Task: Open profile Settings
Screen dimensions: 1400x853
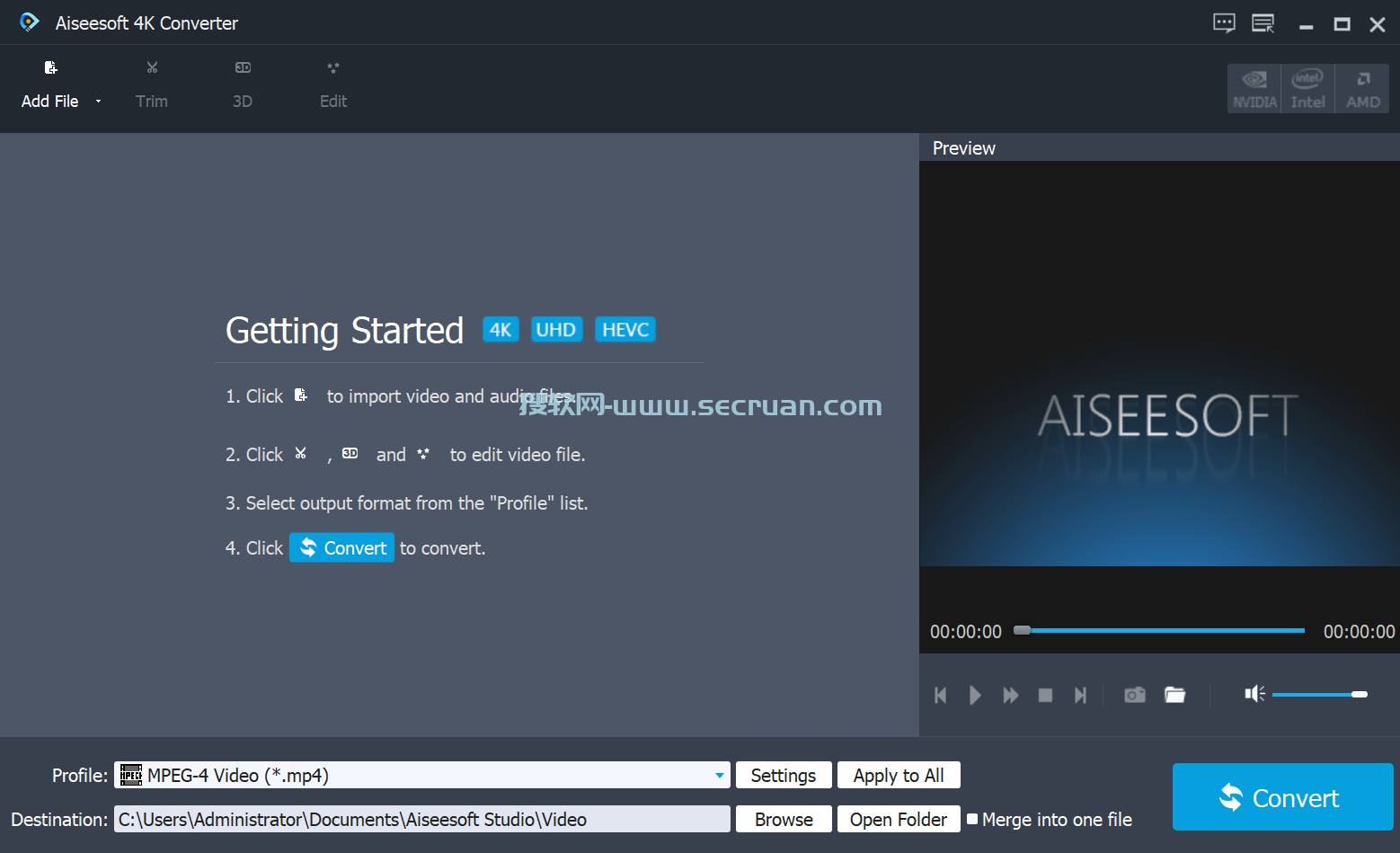Action: (784, 775)
